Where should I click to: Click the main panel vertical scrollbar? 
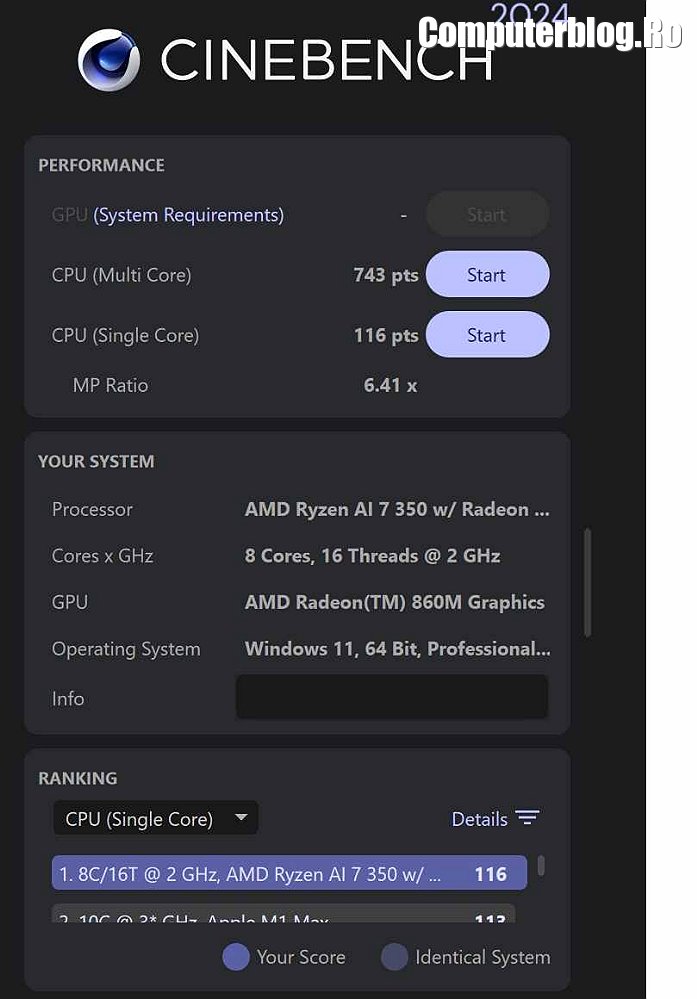click(x=587, y=582)
